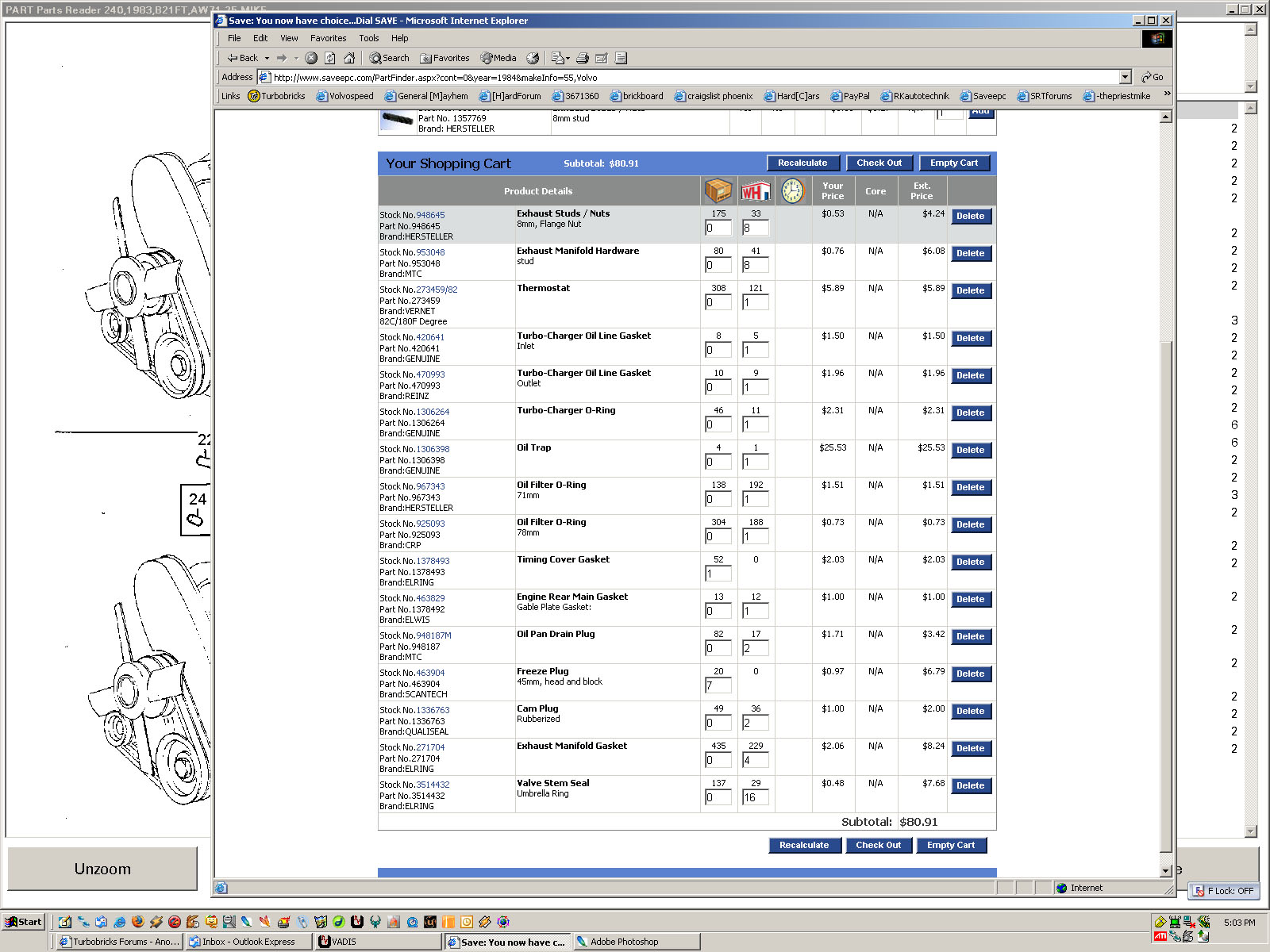Click the Unzoom button in Parts Reader window
Viewport: 1270px width, 952px height.
[102, 869]
